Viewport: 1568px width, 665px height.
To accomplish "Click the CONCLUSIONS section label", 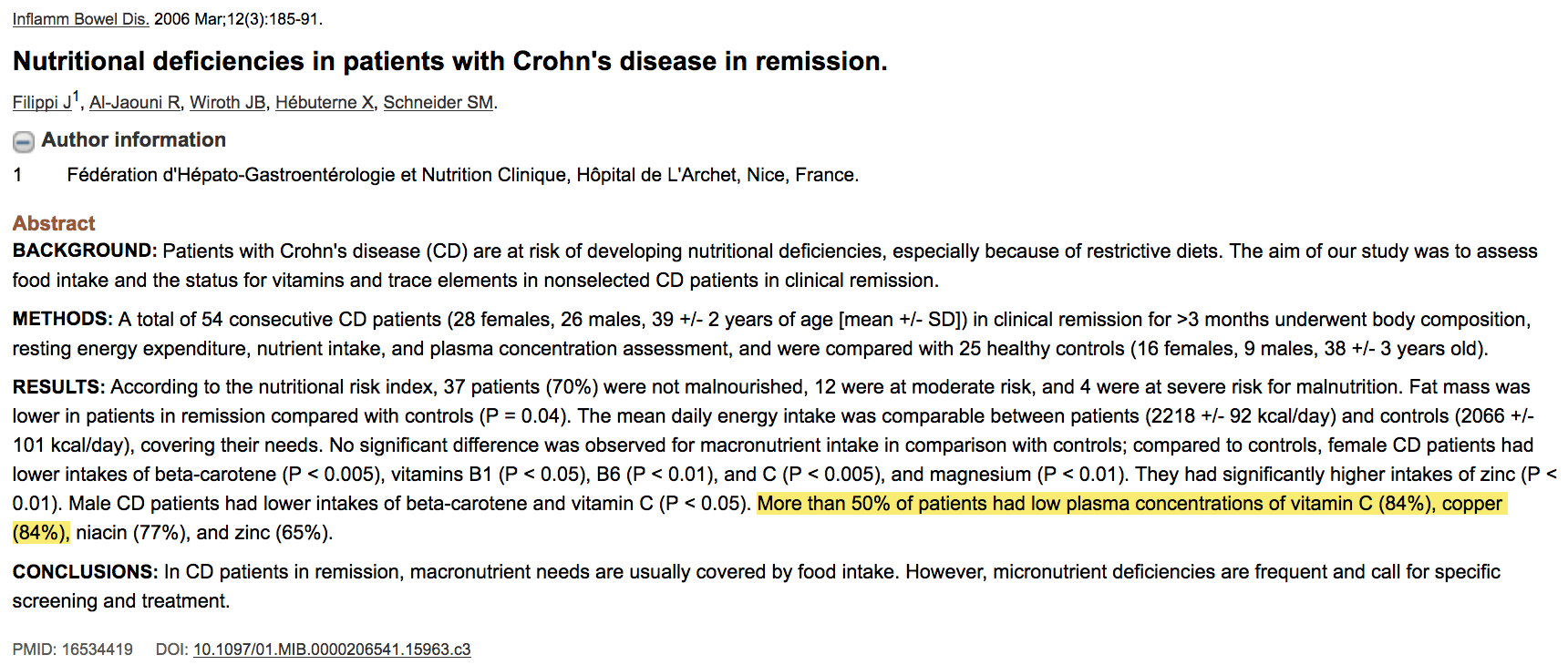I will pos(85,572).
